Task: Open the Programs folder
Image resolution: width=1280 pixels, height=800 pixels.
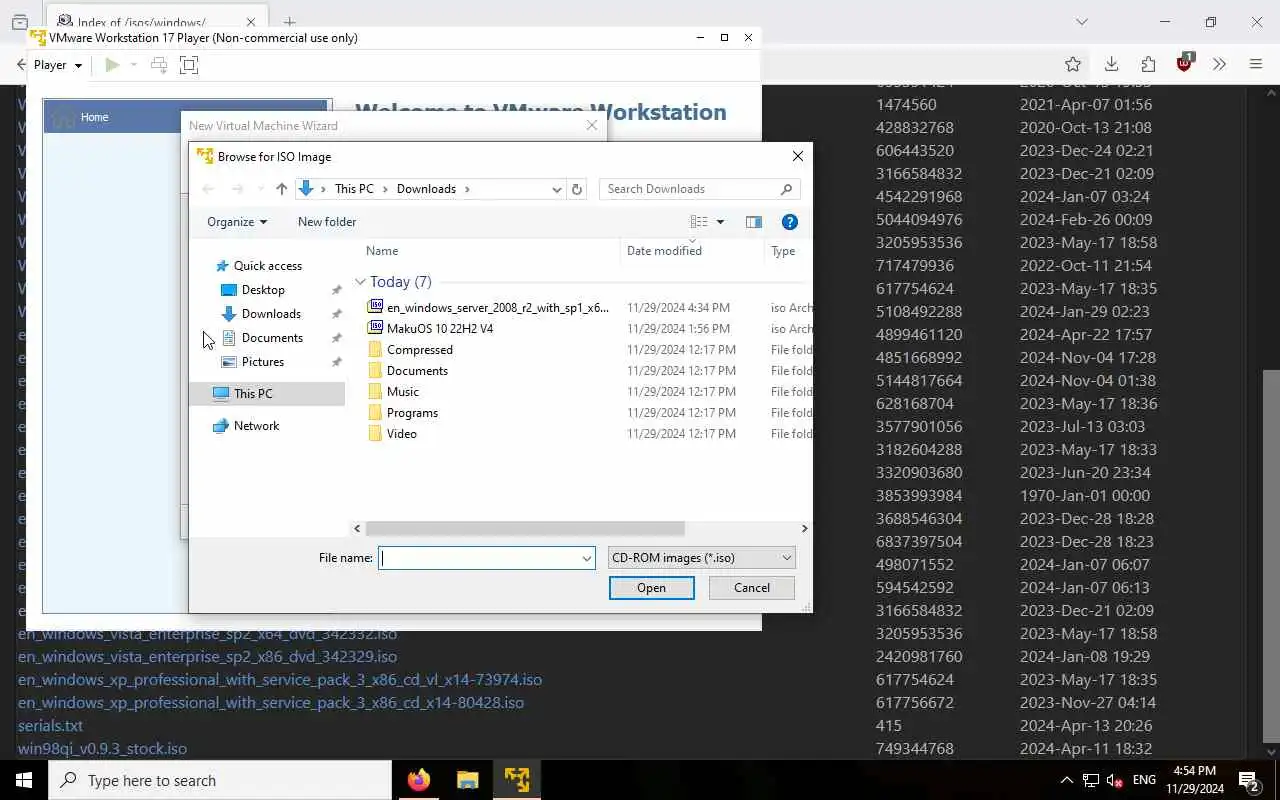Action: (403, 413)
